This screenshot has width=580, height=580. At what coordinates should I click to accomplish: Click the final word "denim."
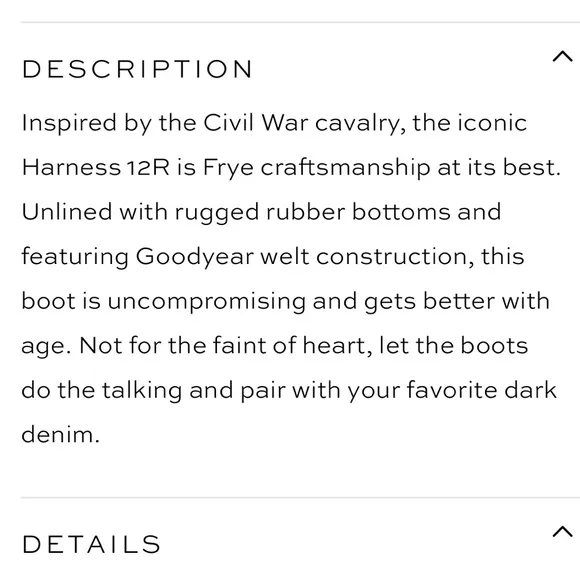pos(61,434)
